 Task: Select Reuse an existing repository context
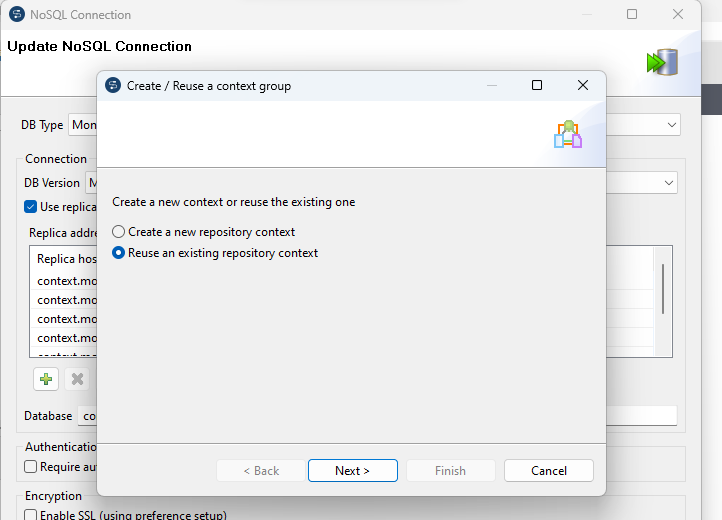[x=119, y=253]
